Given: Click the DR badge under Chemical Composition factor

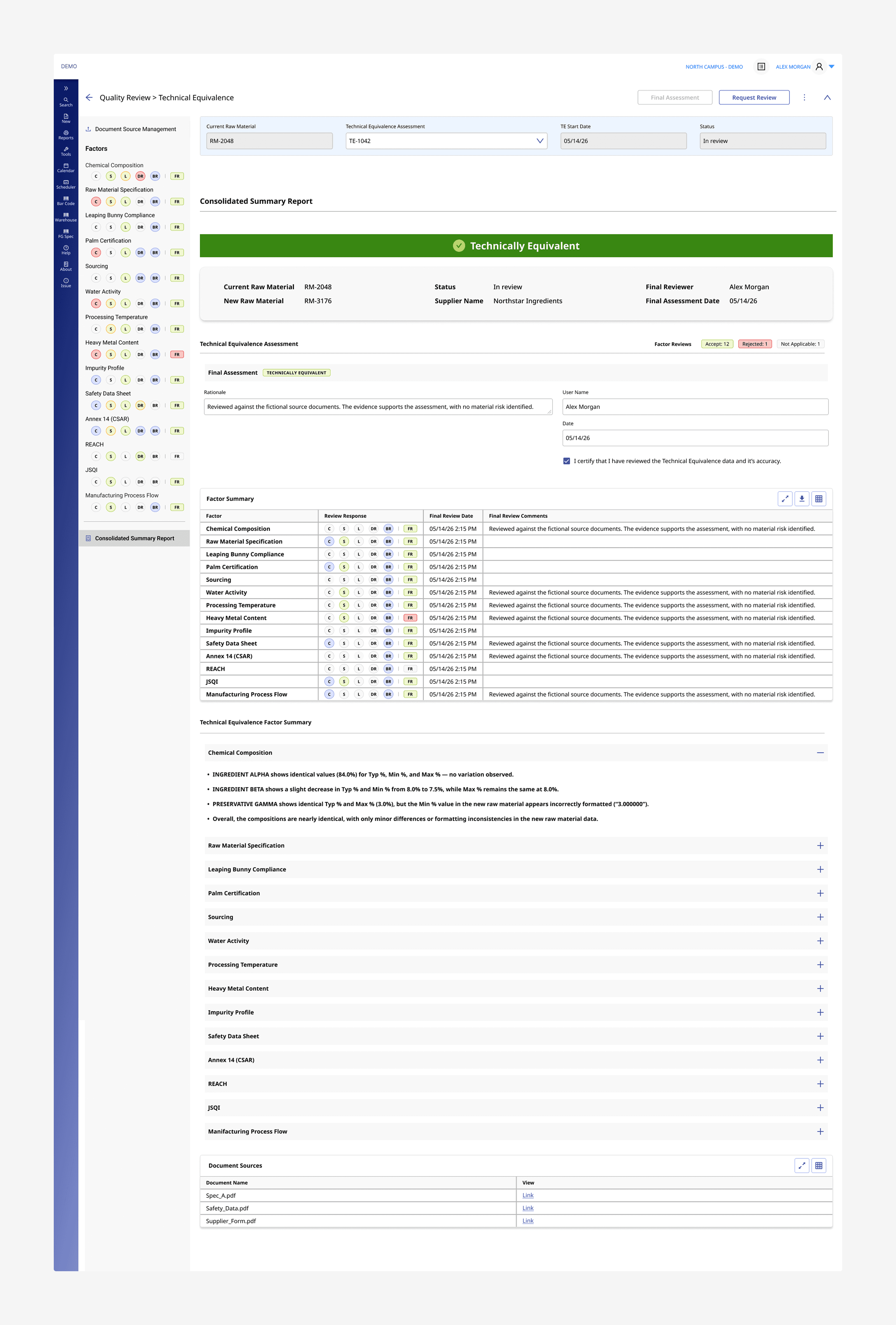Looking at the screenshot, I should tap(140, 176).
